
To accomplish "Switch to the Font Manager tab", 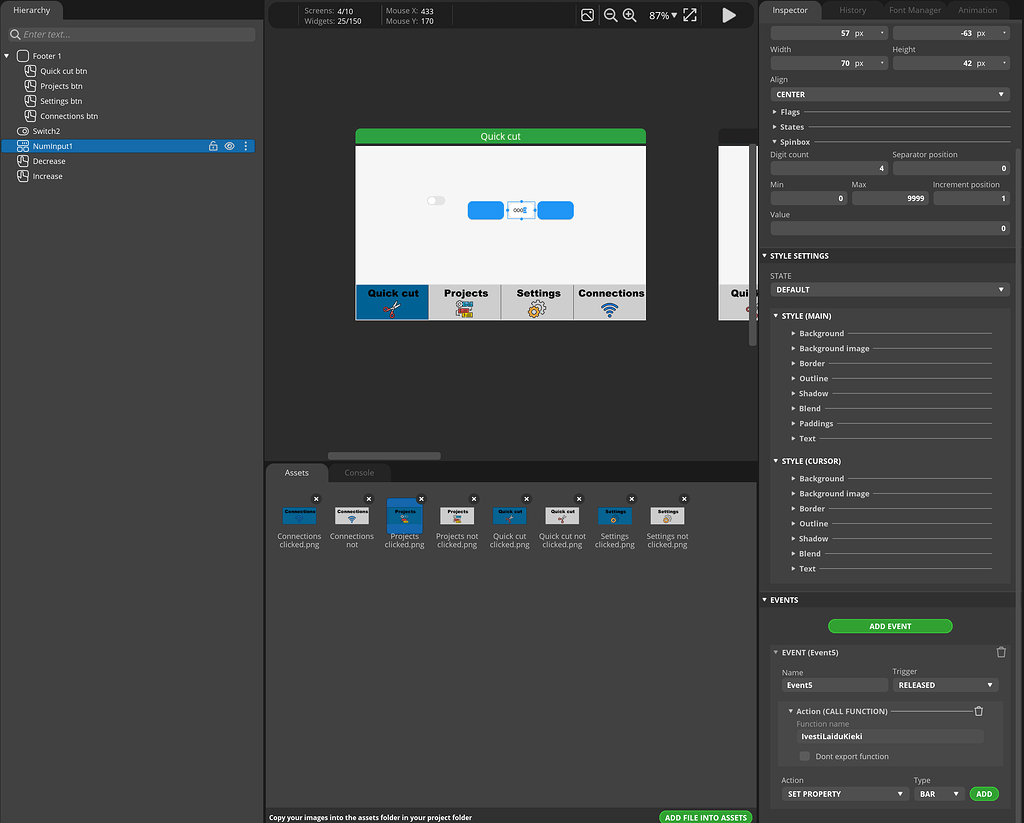I will tap(915, 10).
